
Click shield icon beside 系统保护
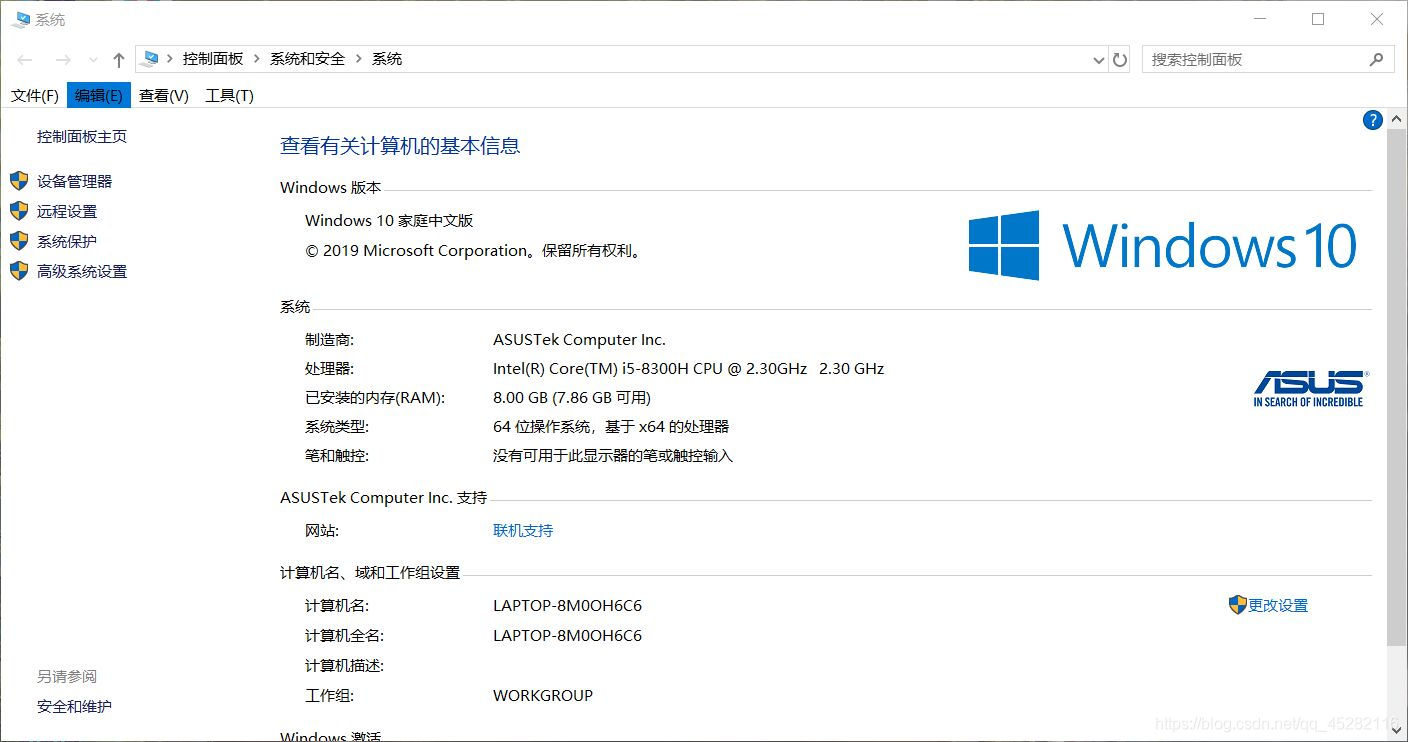(x=19, y=241)
